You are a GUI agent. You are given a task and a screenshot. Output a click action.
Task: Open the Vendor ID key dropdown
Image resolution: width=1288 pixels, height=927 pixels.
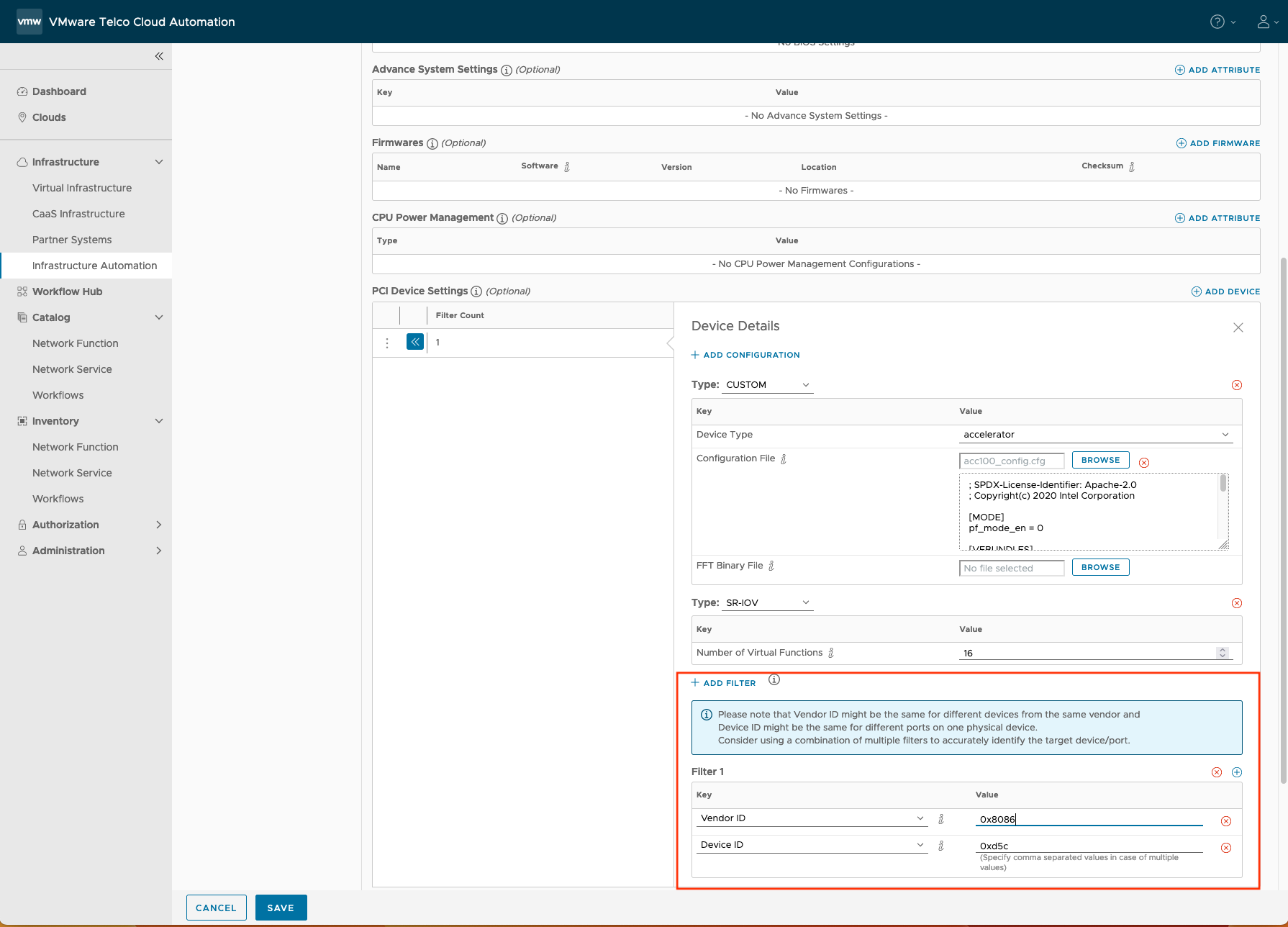pos(812,818)
